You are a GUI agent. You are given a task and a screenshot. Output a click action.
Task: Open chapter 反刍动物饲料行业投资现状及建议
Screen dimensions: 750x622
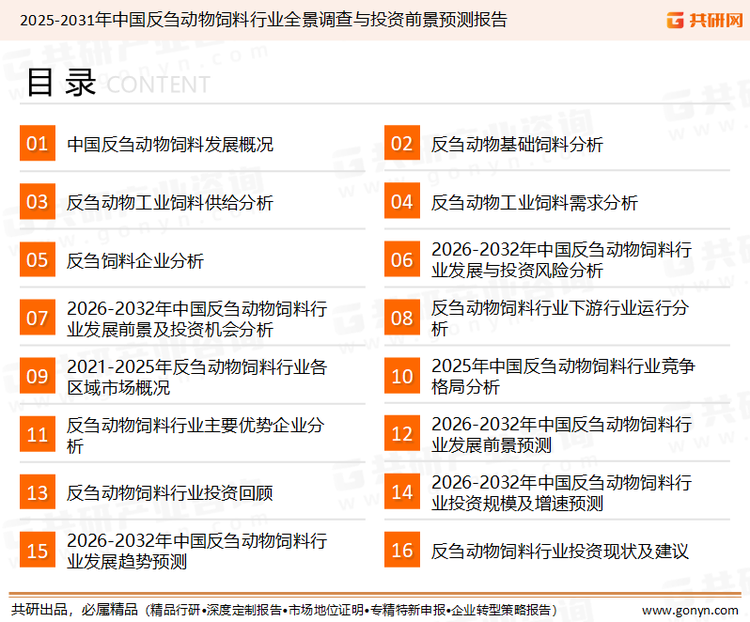(x=560, y=551)
